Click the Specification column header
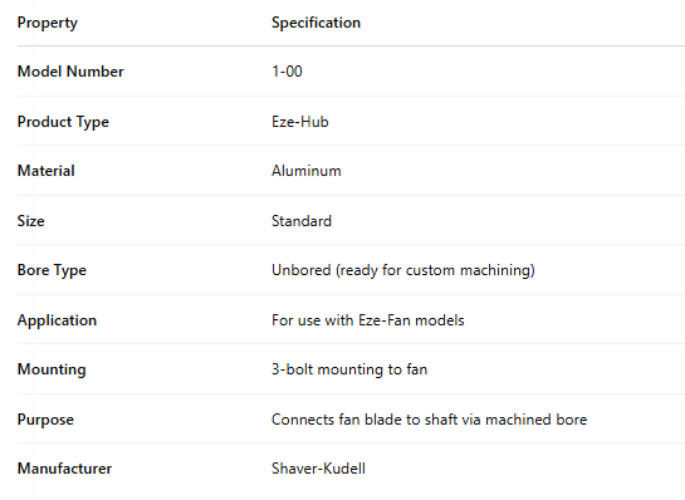The width and height of the screenshot is (685, 500). click(316, 22)
